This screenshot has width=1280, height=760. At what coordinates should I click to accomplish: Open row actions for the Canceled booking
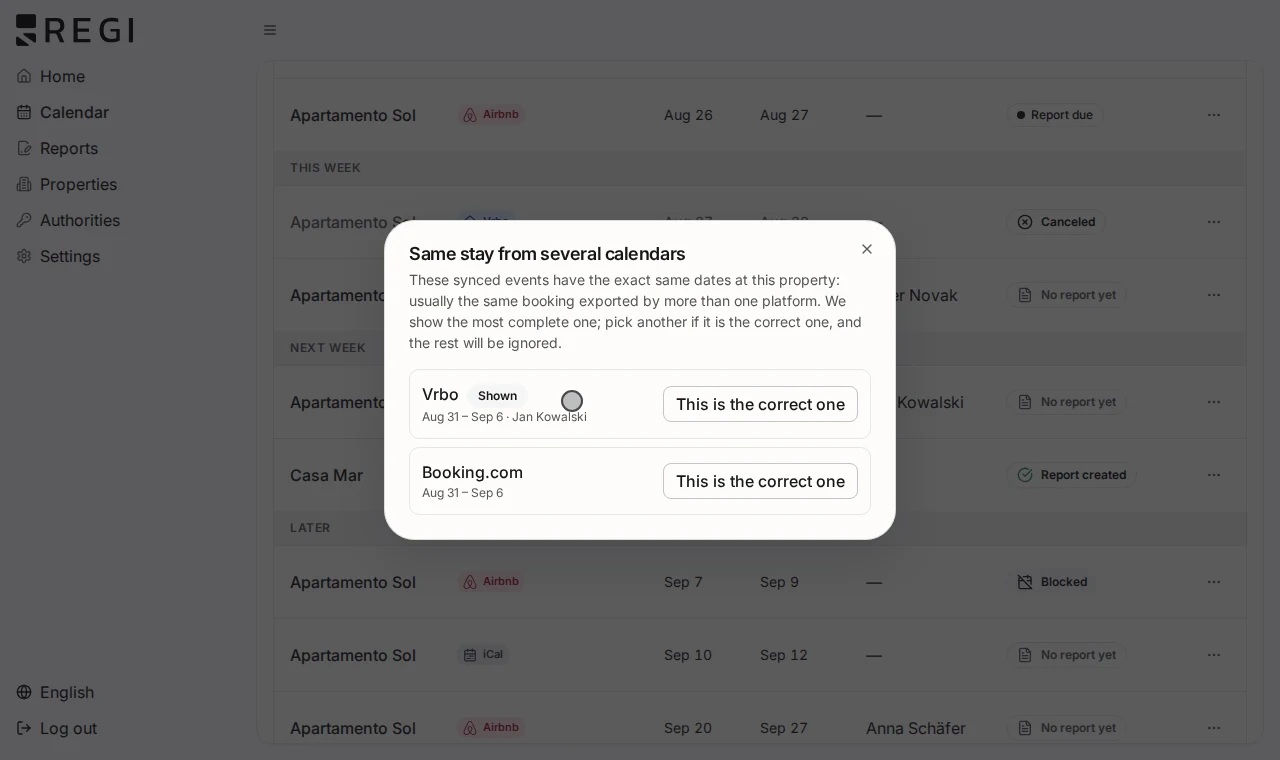1214,222
